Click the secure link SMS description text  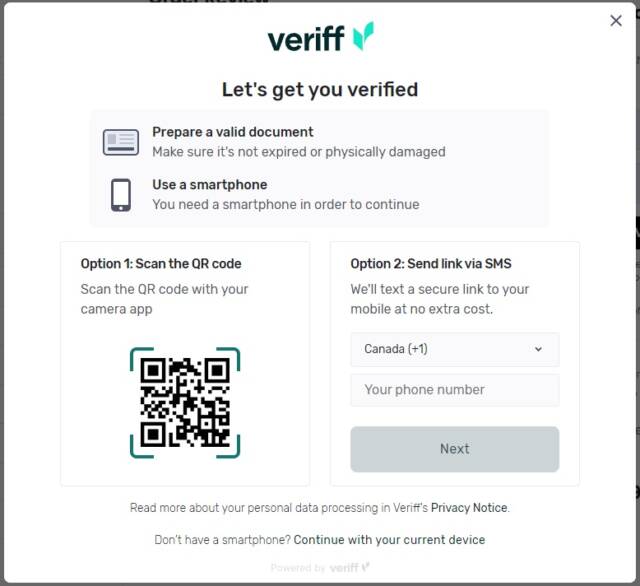coord(440,299)
